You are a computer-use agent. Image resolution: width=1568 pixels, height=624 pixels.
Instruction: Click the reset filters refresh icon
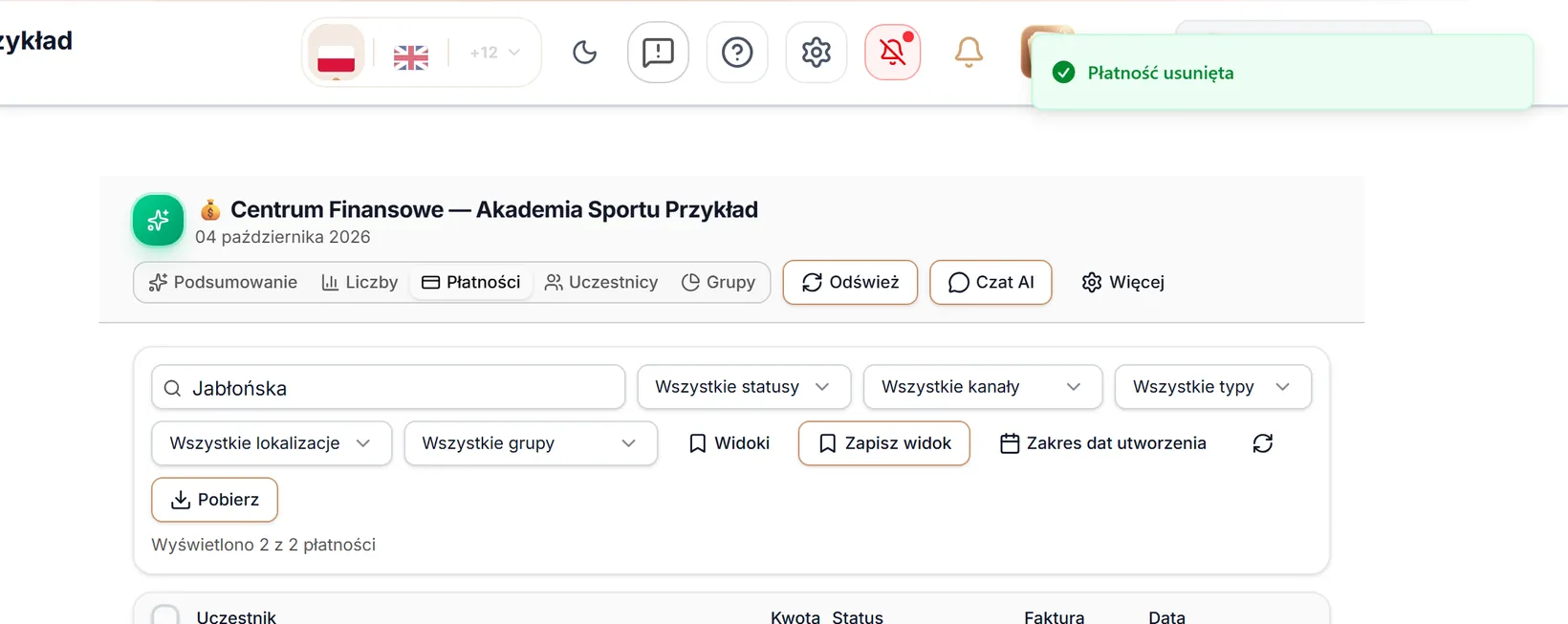click(x=1263, y=443)
